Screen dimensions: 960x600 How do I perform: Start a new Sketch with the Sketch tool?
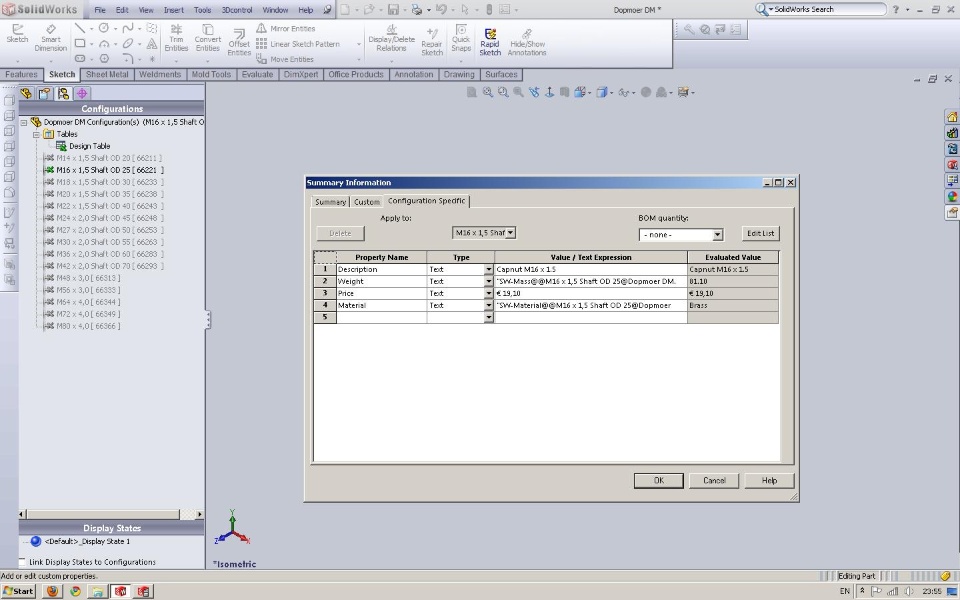(x=17, y=34)
